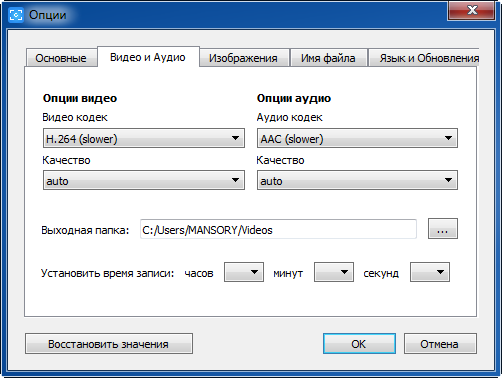Image resolution: width=502 pixels, height=378 pixels.
Task: Click the Выходная папка label
Action: [85, 230]
